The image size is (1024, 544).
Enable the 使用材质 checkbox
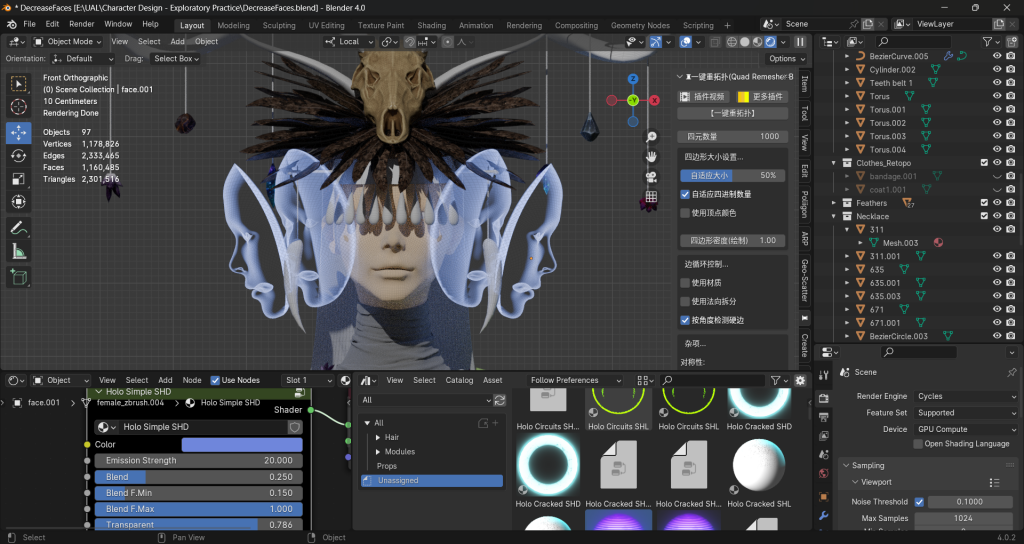click(x=685, y=283)
